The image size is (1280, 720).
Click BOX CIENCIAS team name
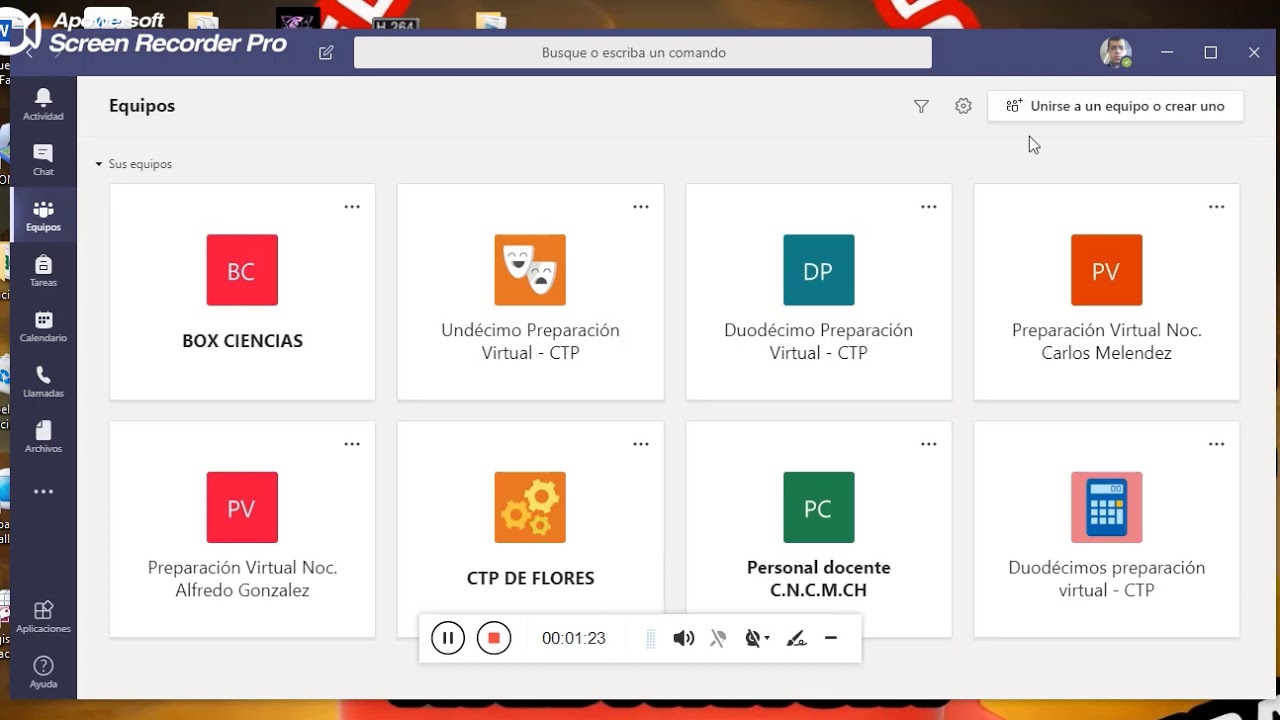click(x=242, y=341)
